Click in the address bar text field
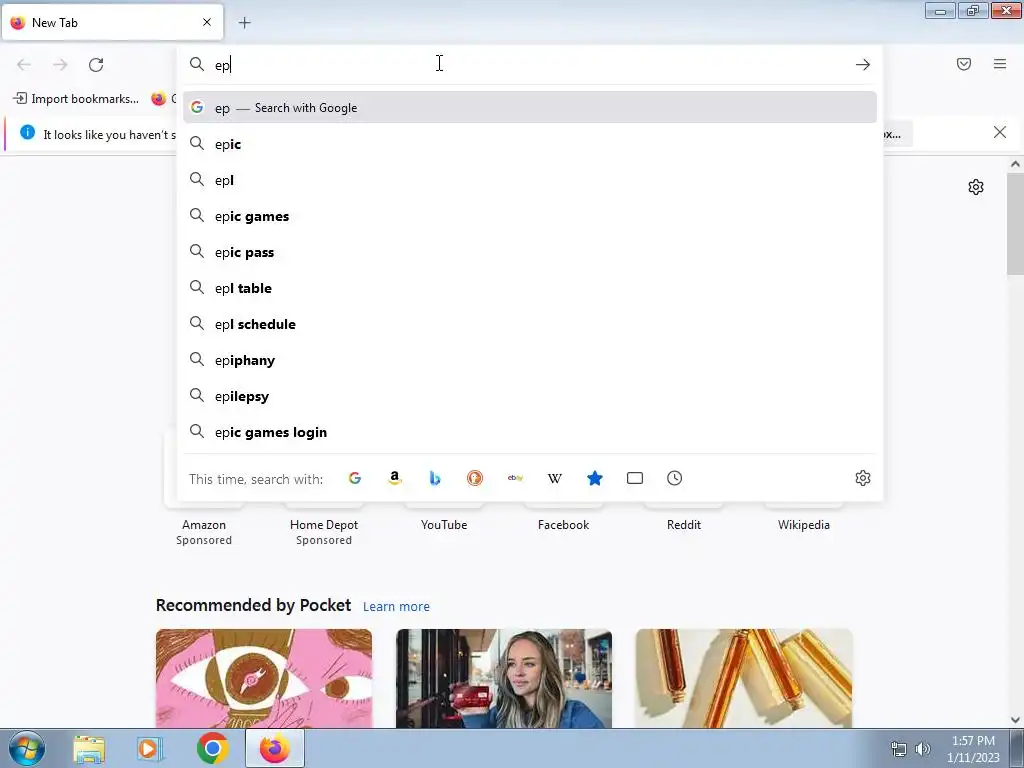The width and height of the screenshot is (1024, 768). [529, 65]
